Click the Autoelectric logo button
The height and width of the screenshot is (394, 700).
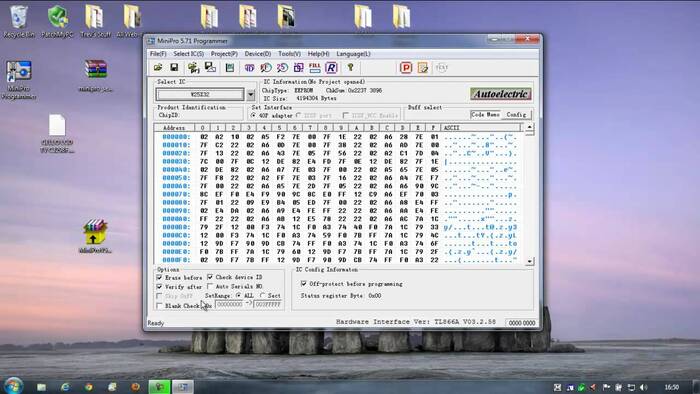click(500, 94)
